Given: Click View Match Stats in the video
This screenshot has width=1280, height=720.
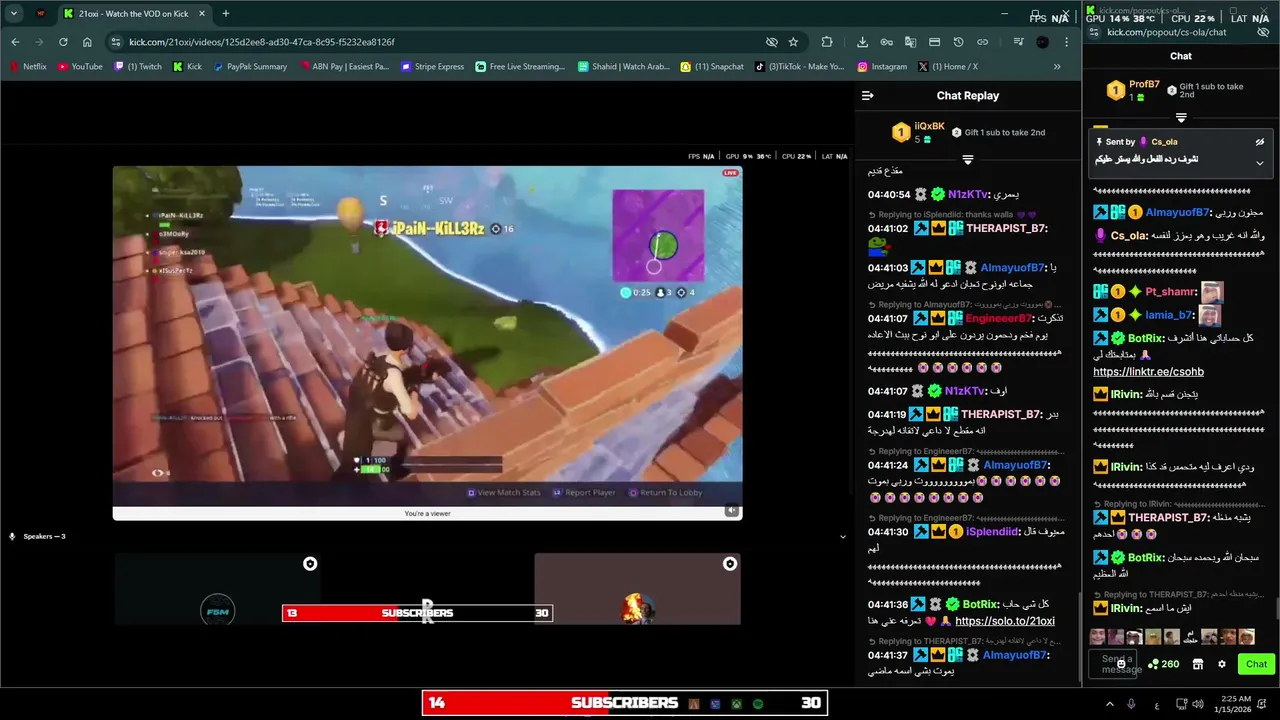Looking at the screenshot, I should tap(503, 492).
